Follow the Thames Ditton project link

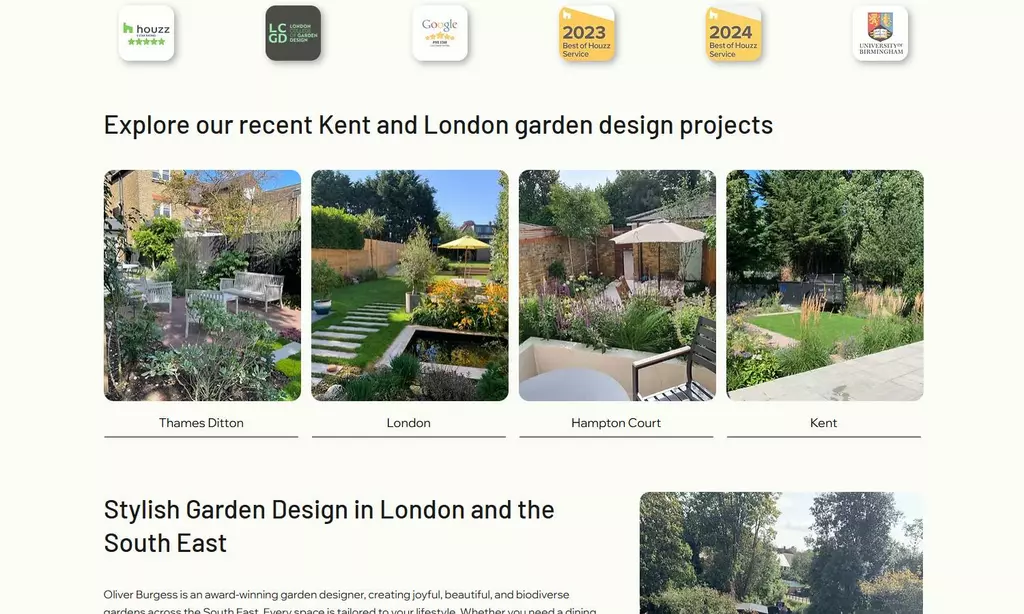click(201, 423)
